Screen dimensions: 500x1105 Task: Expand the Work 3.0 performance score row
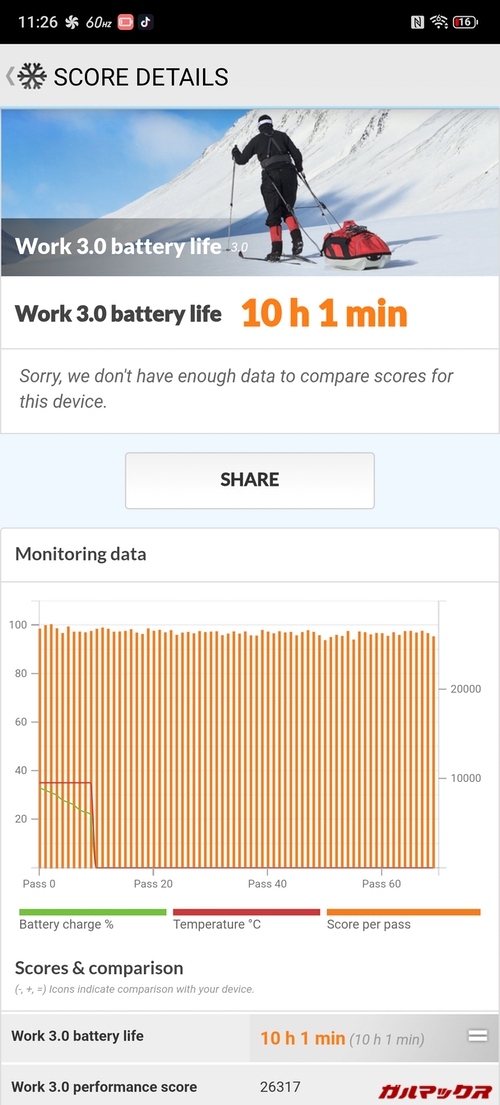(x=250, y=1085)
